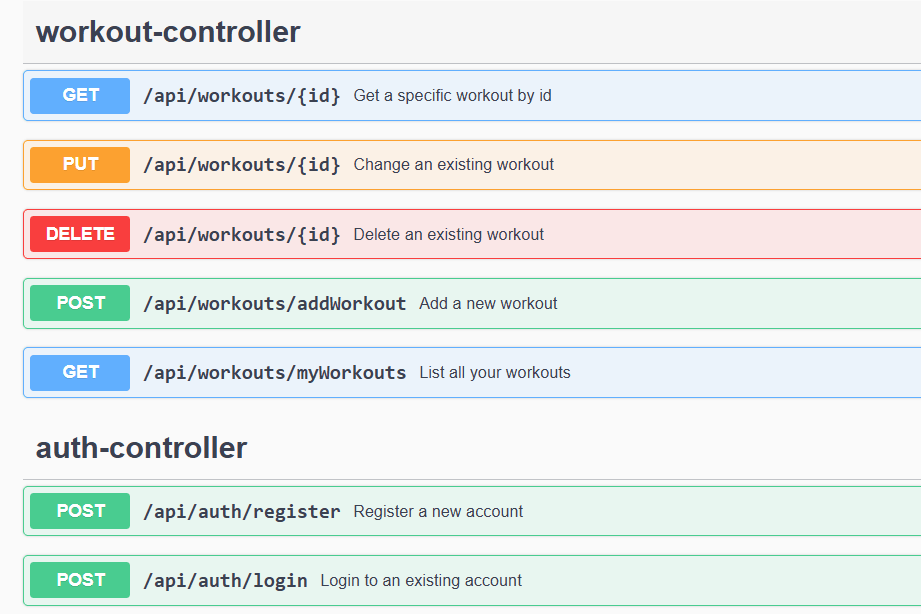
Task: Open the GET /api/workouts/myWorkouts row
Action: pyautogui.click(x=472, y=373)
